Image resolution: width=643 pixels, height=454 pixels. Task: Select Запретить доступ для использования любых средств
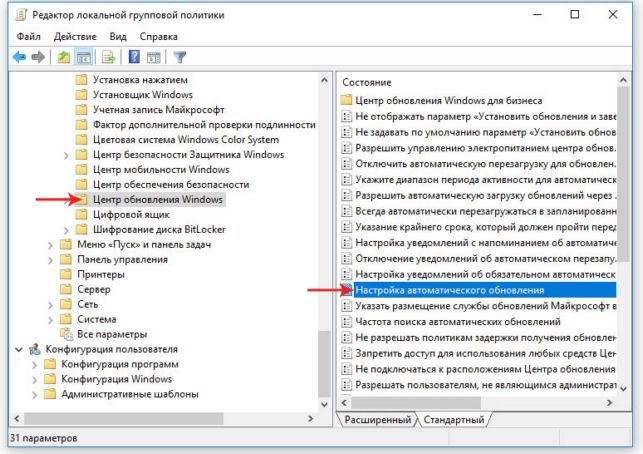[x=486, y=353]
